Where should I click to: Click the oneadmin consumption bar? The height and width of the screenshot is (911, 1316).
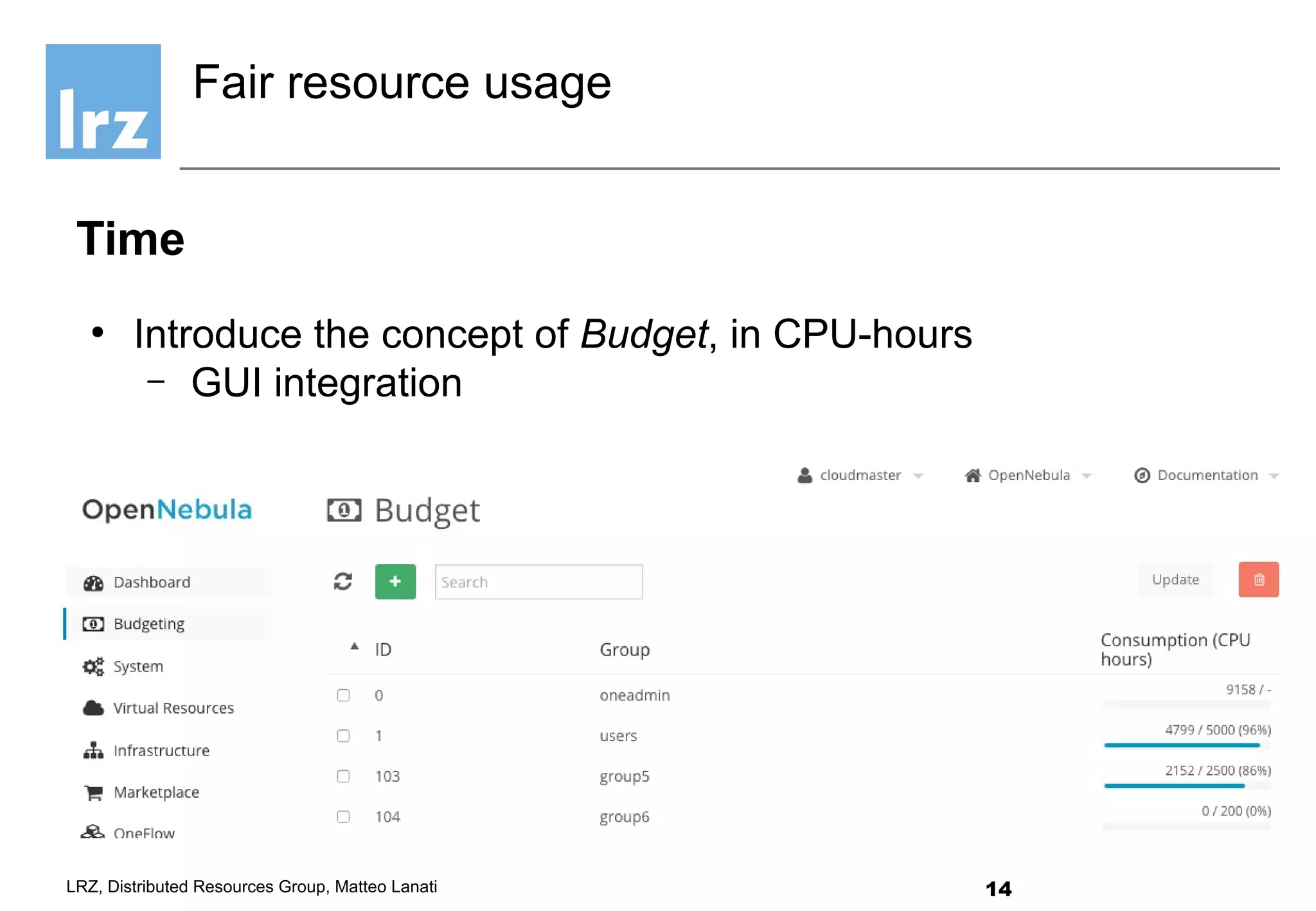click(x=1186, y=705)
